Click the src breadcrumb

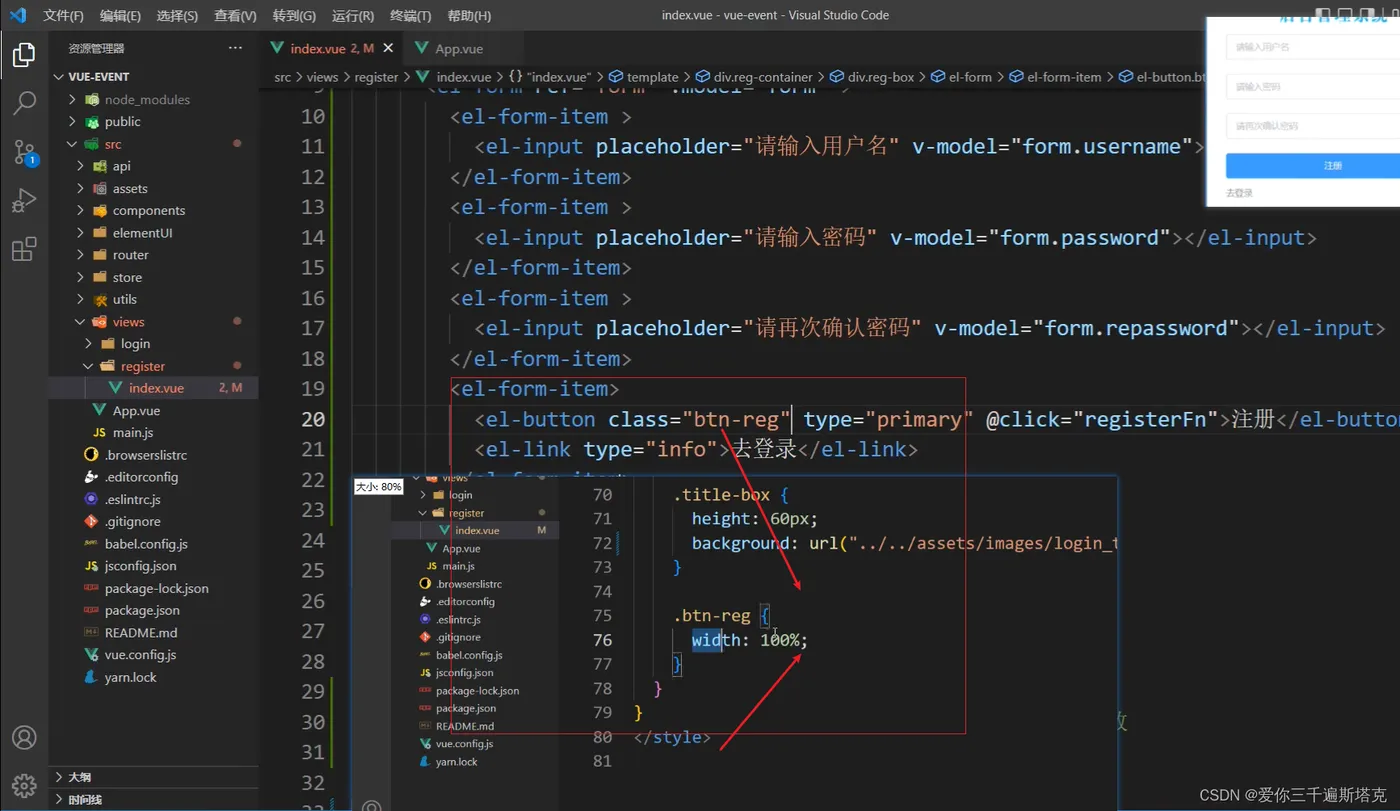coord(283,77)
